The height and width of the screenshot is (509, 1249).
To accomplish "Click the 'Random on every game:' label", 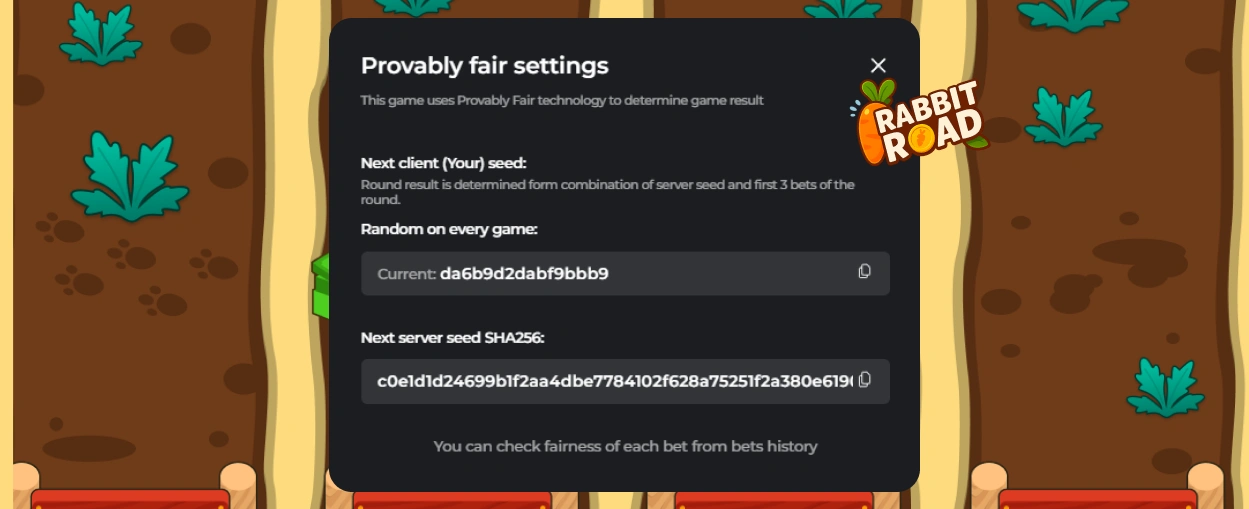I will point(449,229).
